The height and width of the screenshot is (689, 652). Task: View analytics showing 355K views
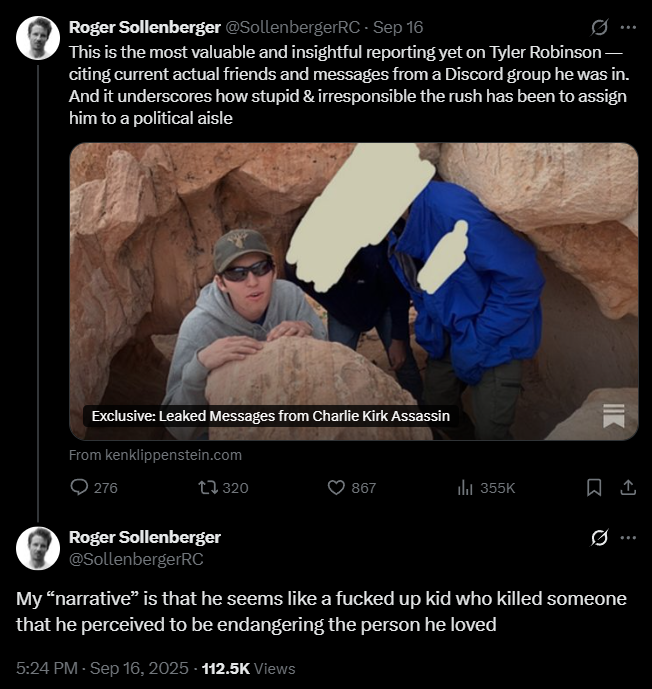(x=486, y=488)
